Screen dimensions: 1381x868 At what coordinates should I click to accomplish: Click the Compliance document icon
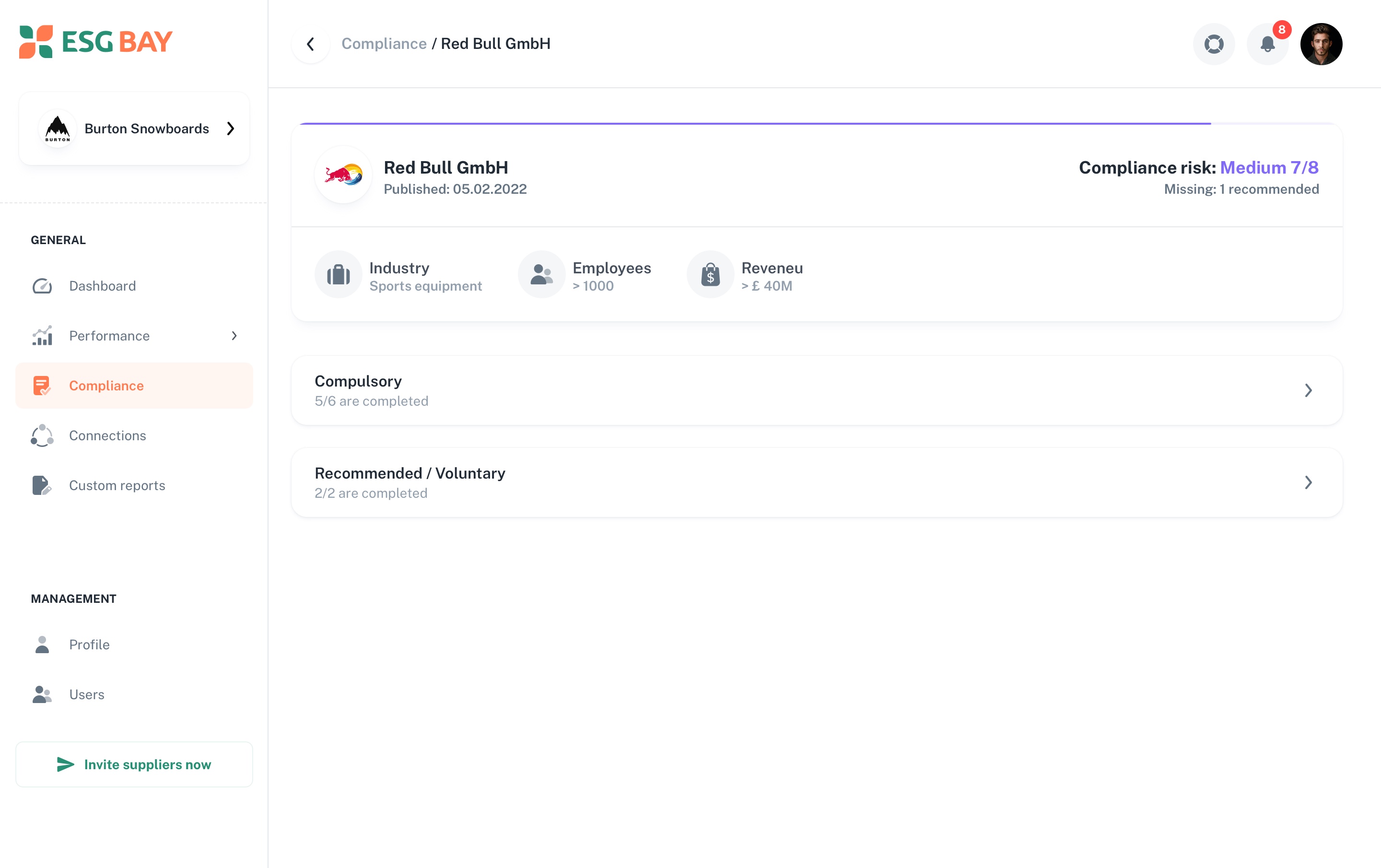tap(42, 386)
